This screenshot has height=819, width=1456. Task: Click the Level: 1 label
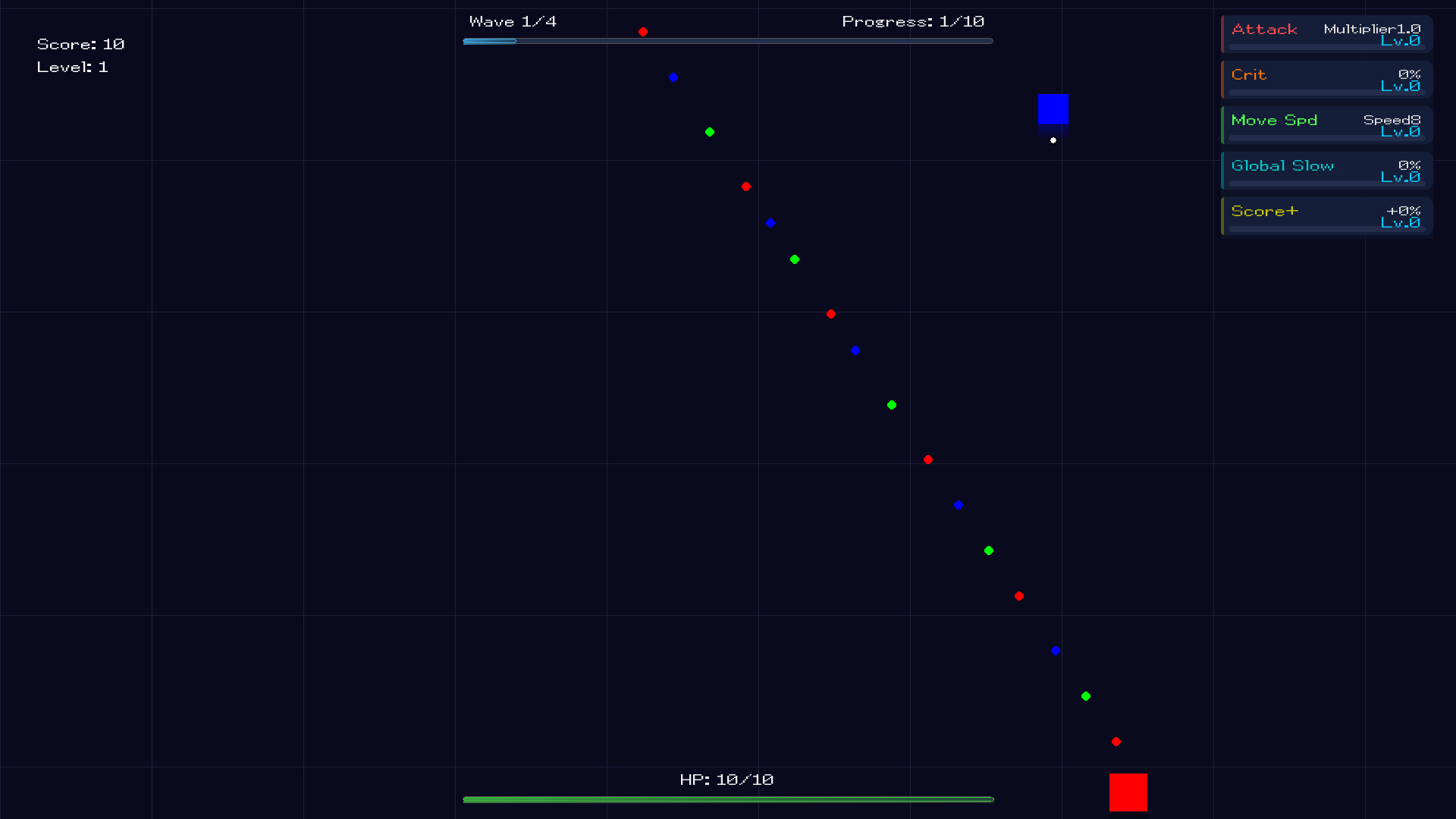point(72,67)
